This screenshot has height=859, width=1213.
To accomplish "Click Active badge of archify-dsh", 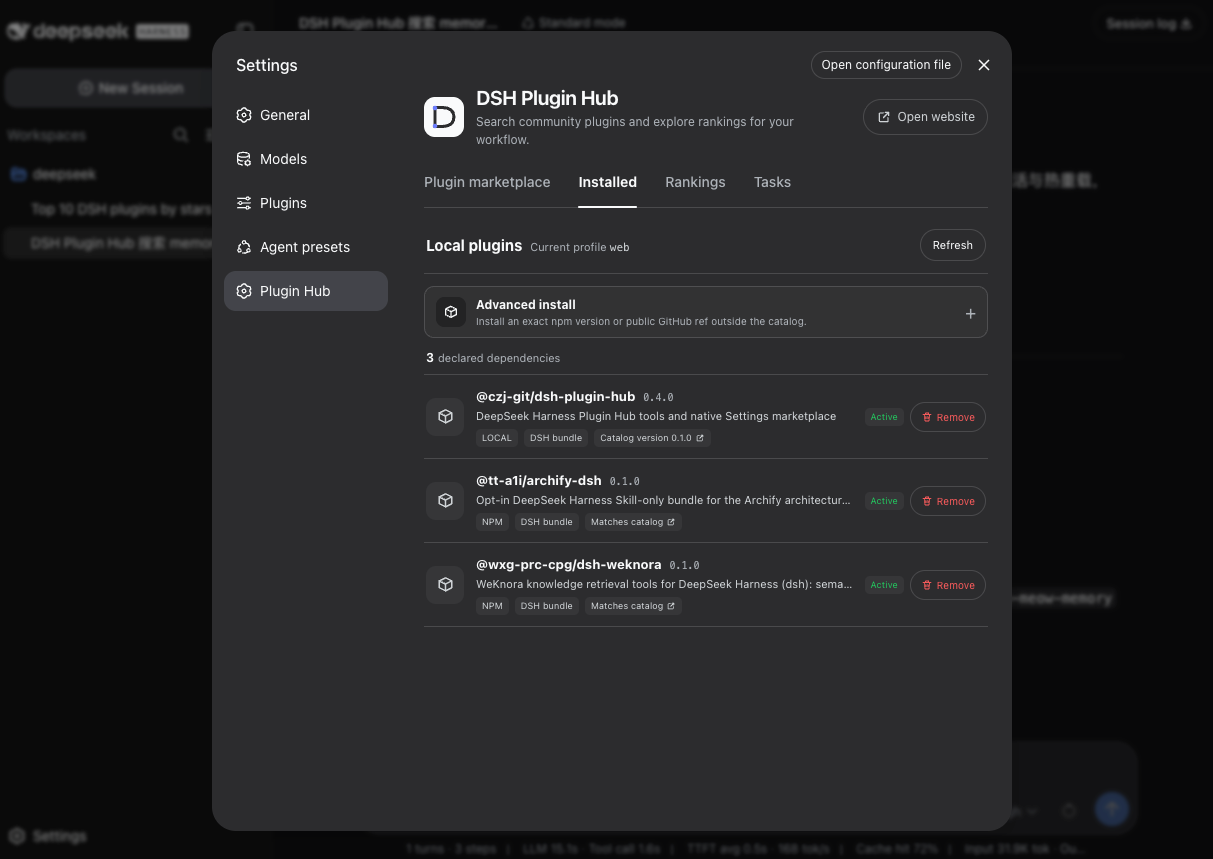I will pos(884,501).
